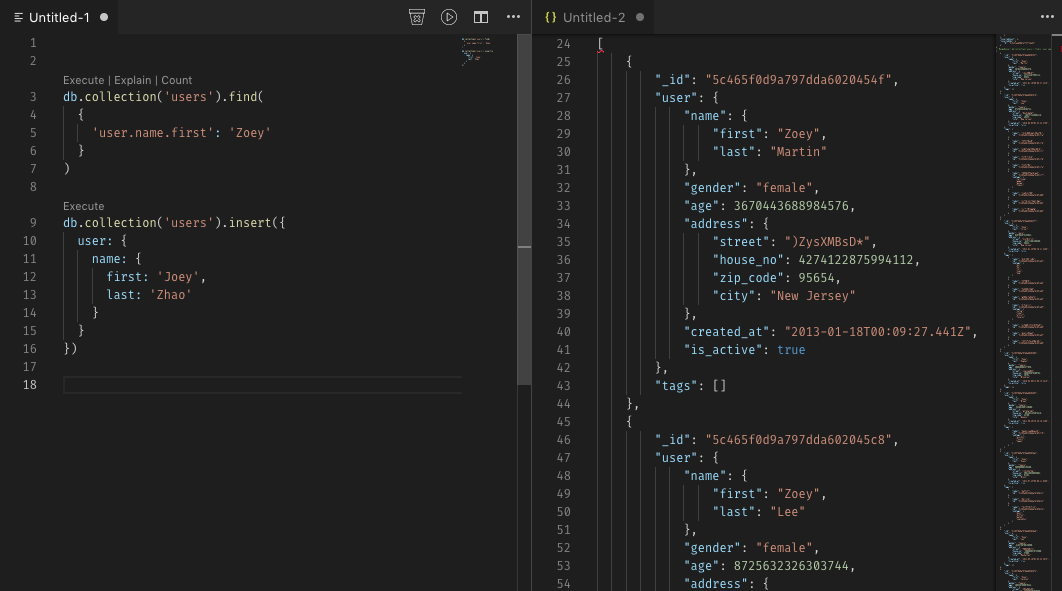Viewport: 1062px width, 591px height.
Task: Open More Actions in the left editor toolbar
Action: (x=513, y=17)
